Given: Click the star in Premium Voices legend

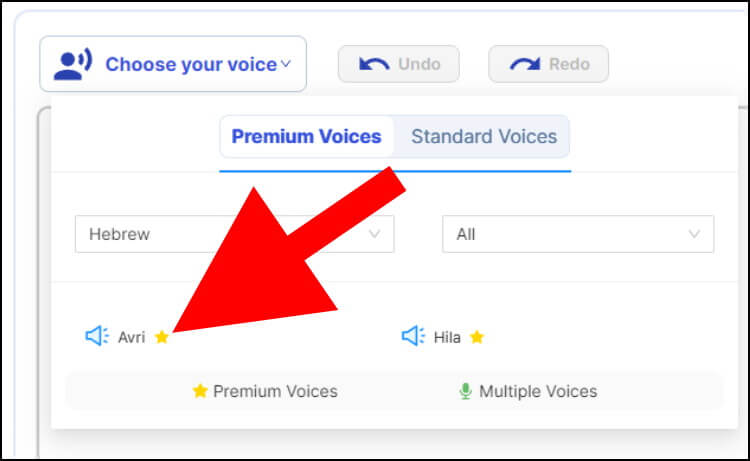Looking at the screenshot, I should [x=200, y=391].
